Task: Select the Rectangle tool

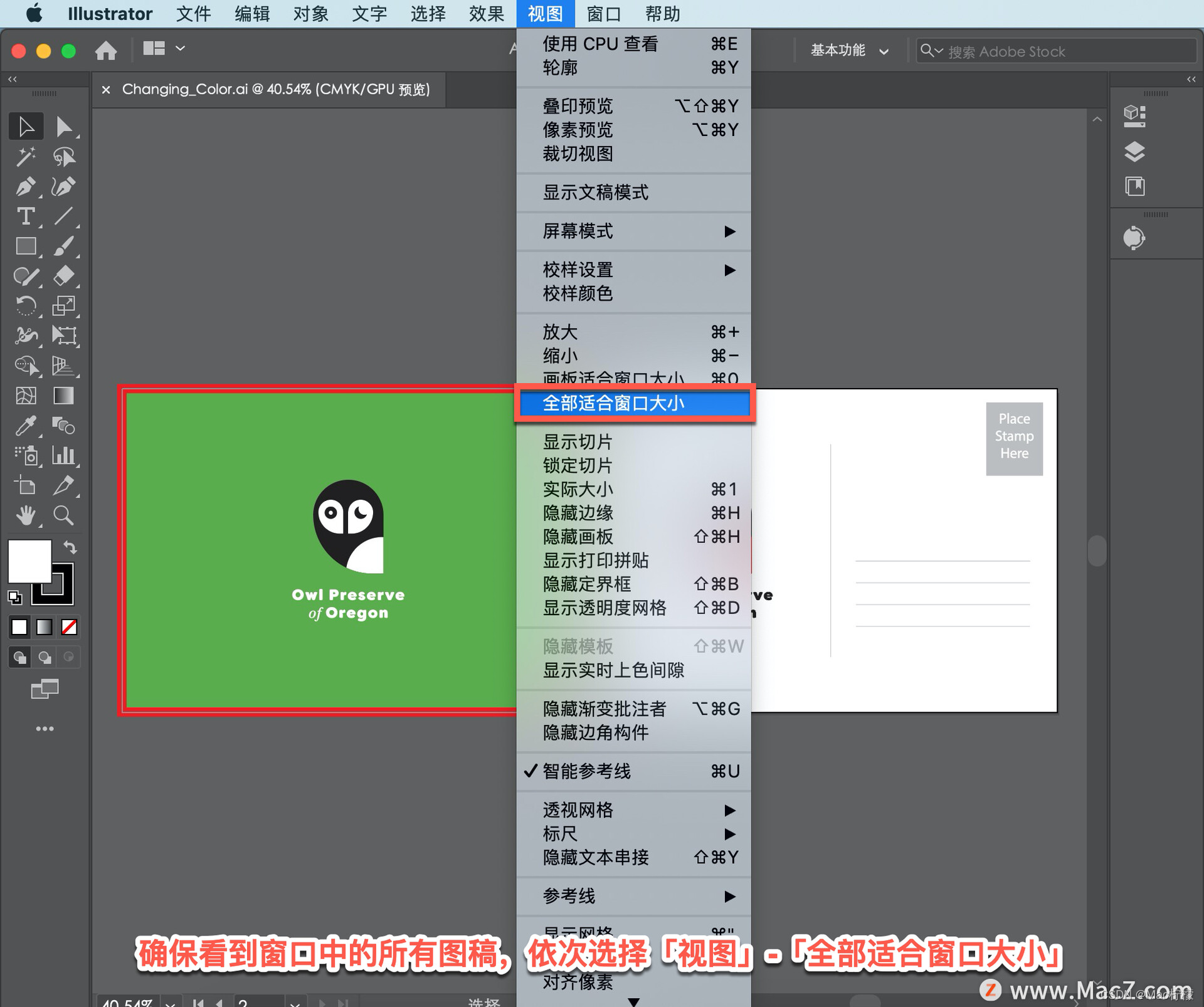Action: 25,246
